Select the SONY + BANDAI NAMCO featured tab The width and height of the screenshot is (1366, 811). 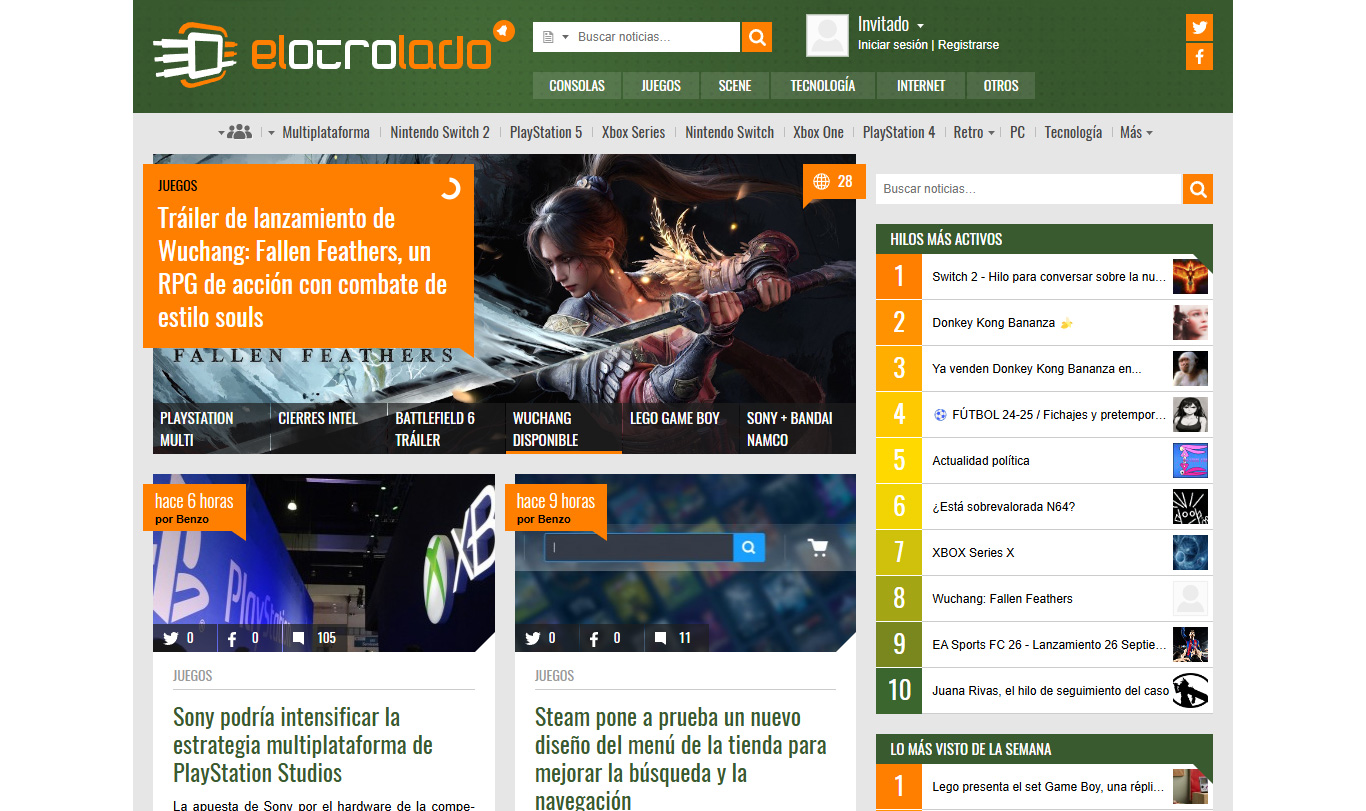point(797,429)
